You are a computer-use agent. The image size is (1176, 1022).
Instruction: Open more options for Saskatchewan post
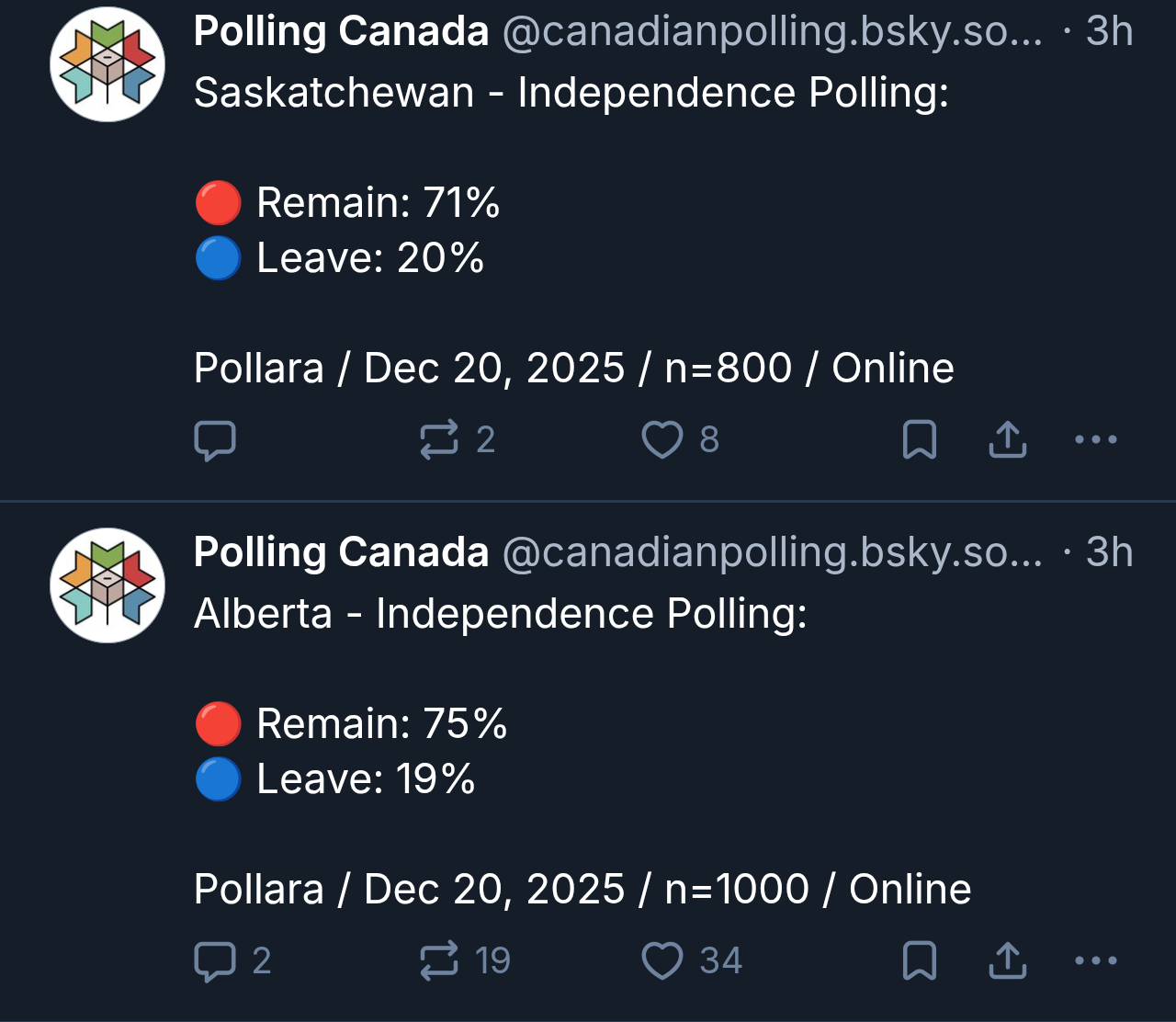1096,440
